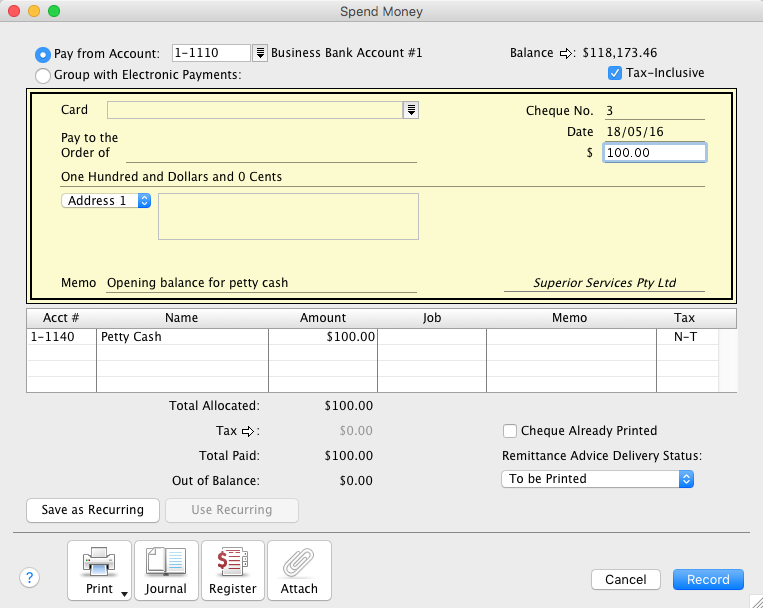
Task: Expand the Card dropdown list
Action: point(410,110)
